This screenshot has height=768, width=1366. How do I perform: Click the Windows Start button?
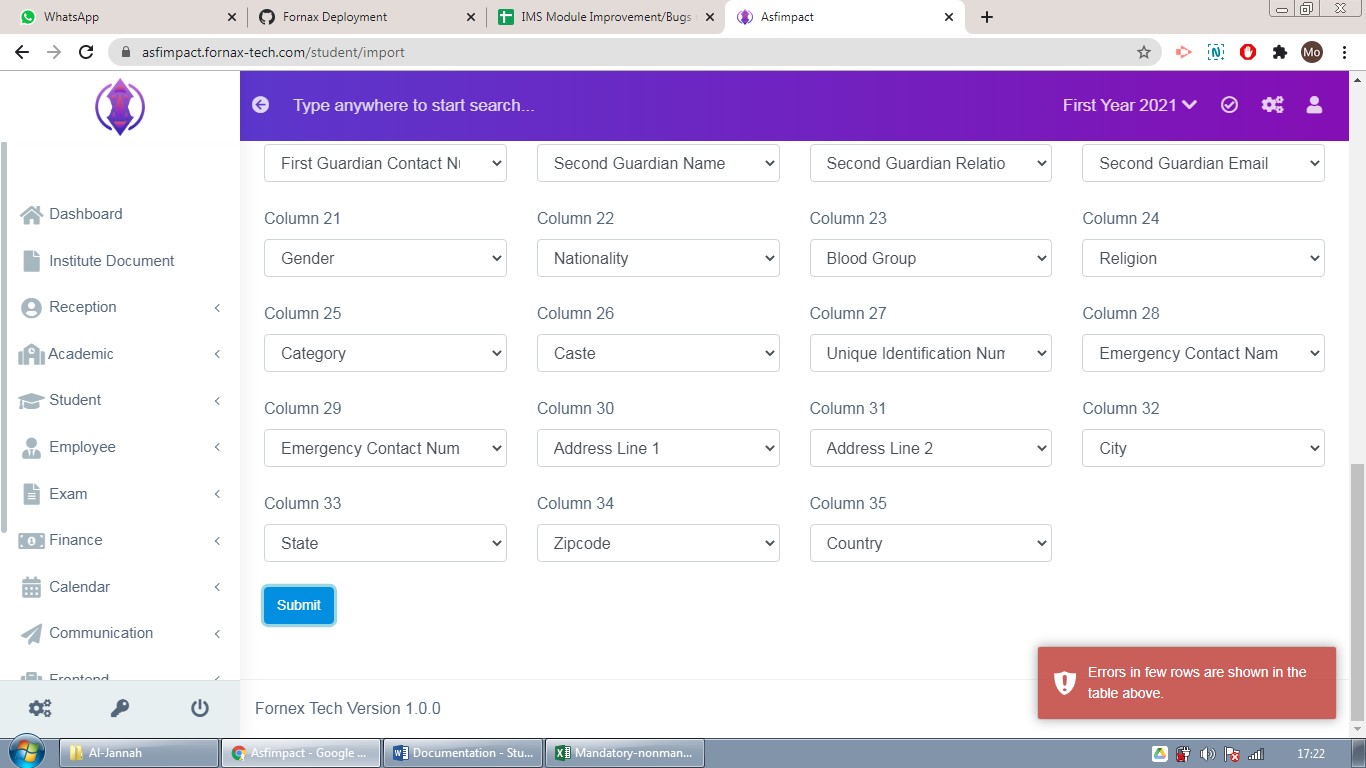(x=26, y=752)
